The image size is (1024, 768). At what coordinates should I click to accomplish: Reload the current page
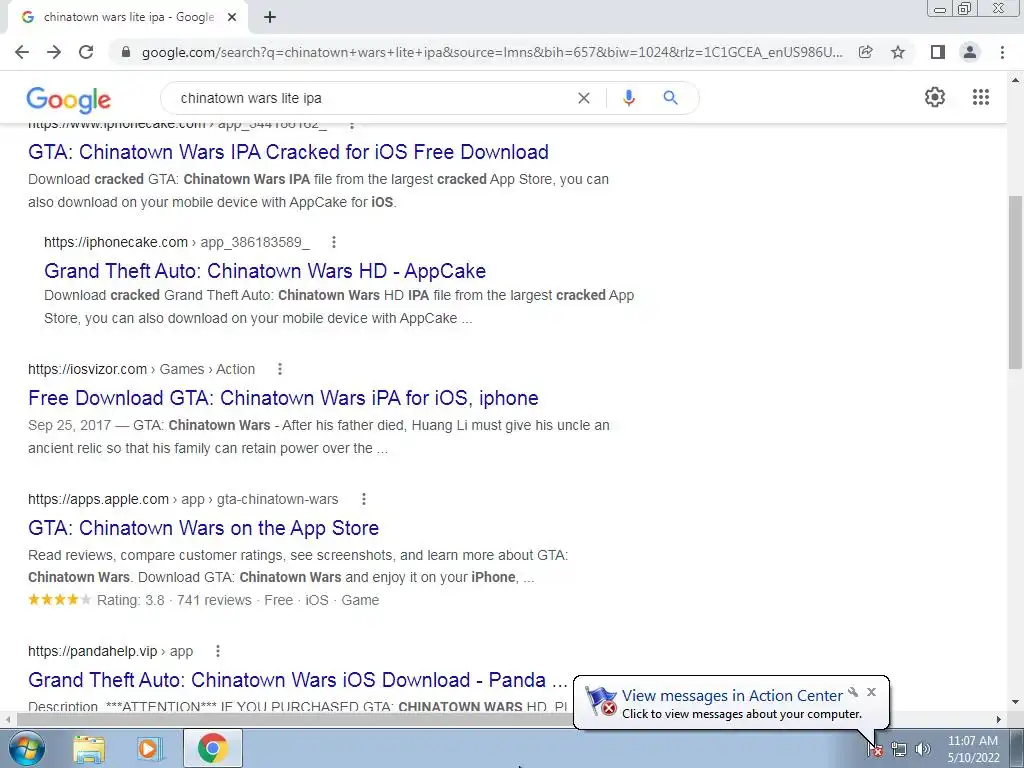86,52
